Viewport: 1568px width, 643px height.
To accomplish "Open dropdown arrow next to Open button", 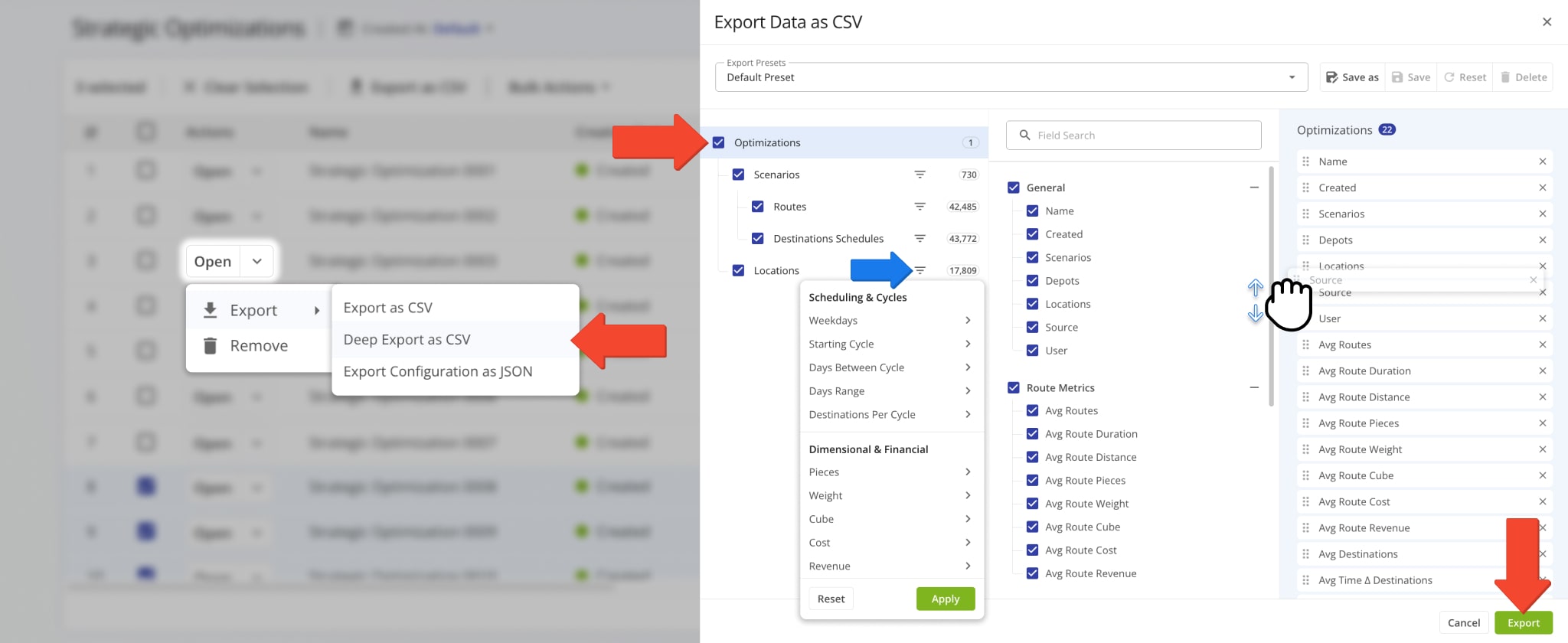I will pos(257,261).
